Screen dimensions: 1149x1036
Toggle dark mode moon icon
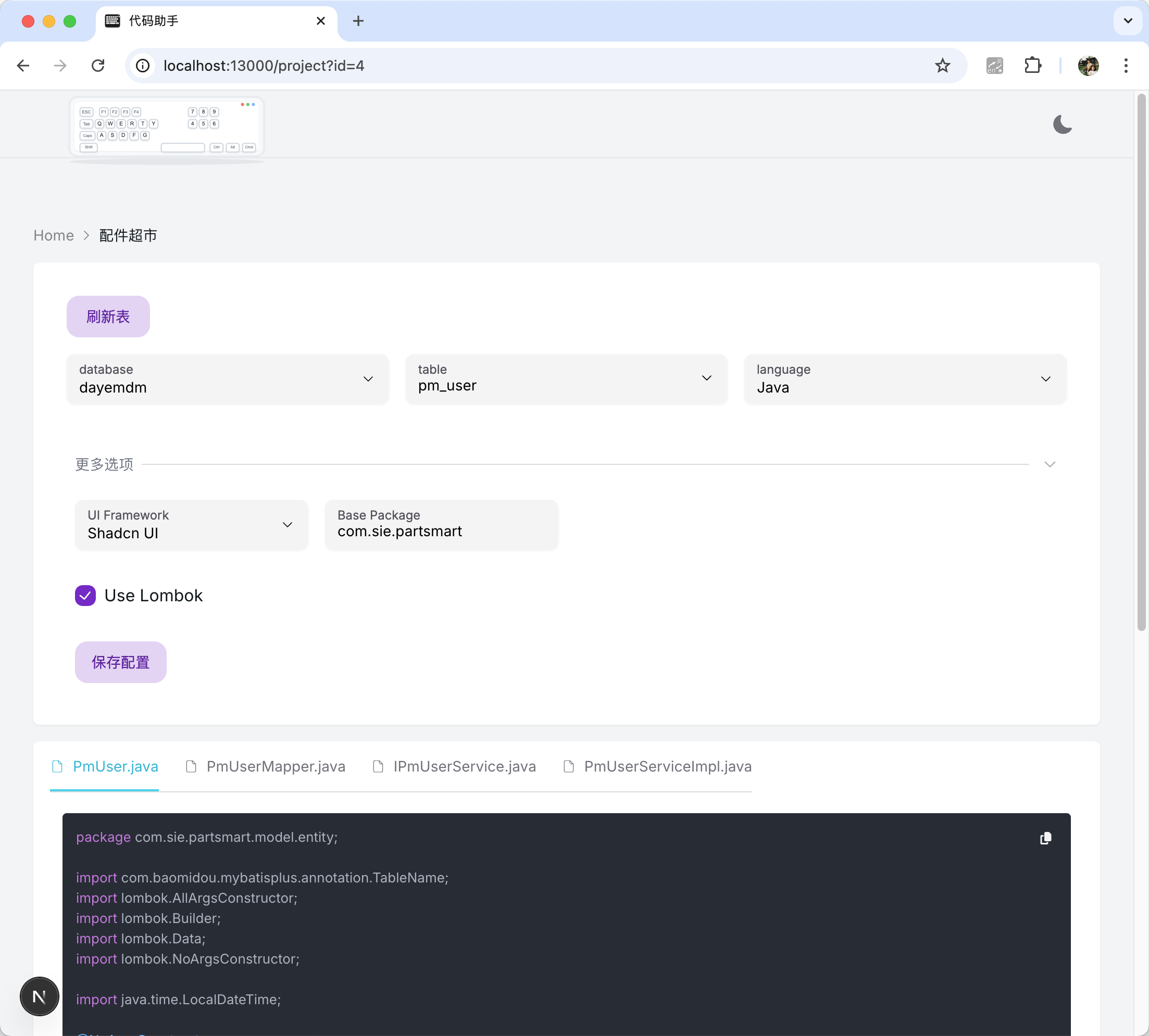point(1062,124)
